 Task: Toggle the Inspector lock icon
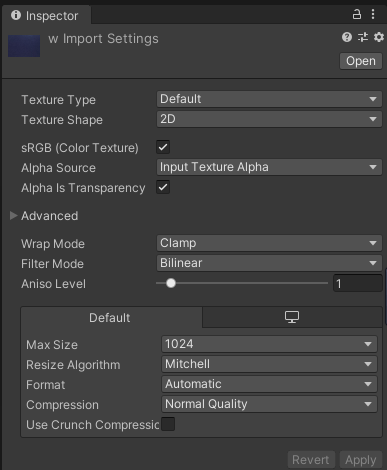point(357,14)
